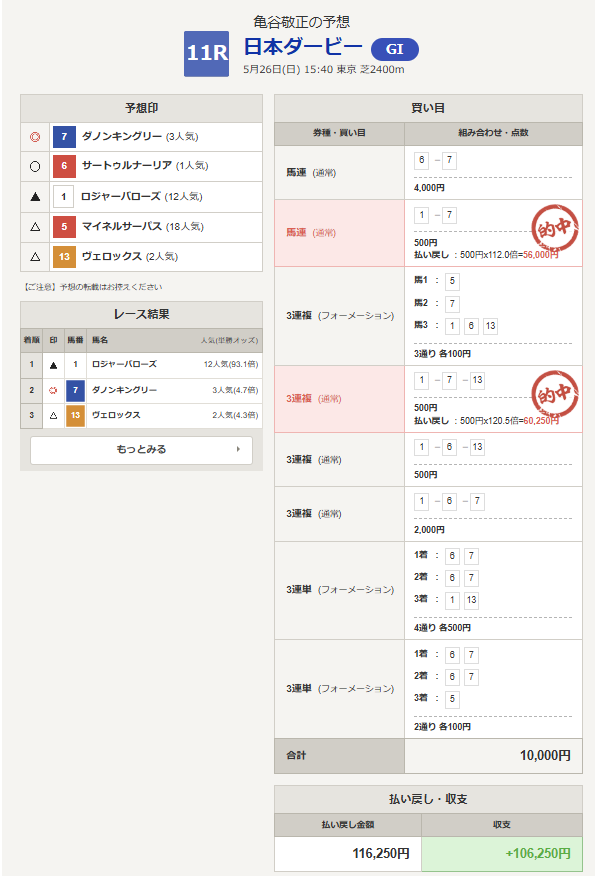Click the 合計 10,000円 total row
The image size is (595, 876).
[x=428, y=756]
